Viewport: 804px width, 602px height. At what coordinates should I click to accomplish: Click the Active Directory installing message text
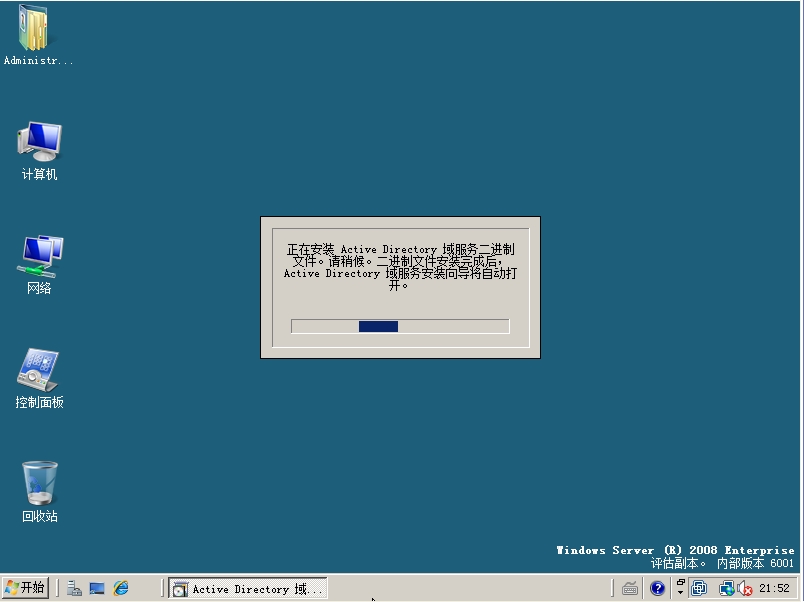(x=400, y=266)
